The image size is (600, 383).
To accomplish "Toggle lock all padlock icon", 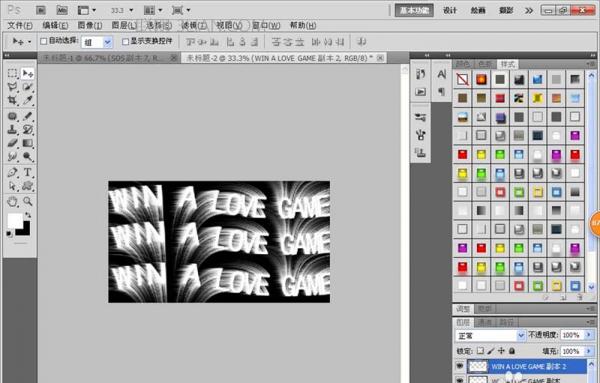I will click(x=512, y=351).
